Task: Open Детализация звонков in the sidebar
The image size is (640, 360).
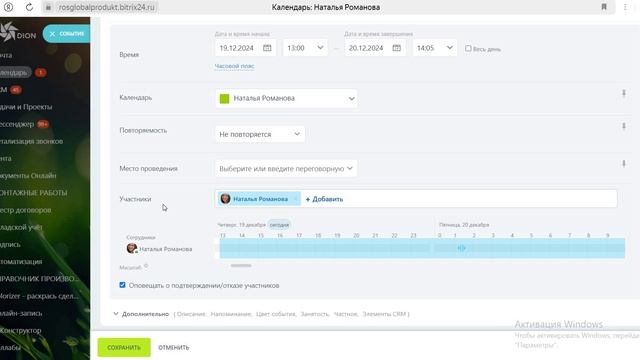Action: coord(31,141)
